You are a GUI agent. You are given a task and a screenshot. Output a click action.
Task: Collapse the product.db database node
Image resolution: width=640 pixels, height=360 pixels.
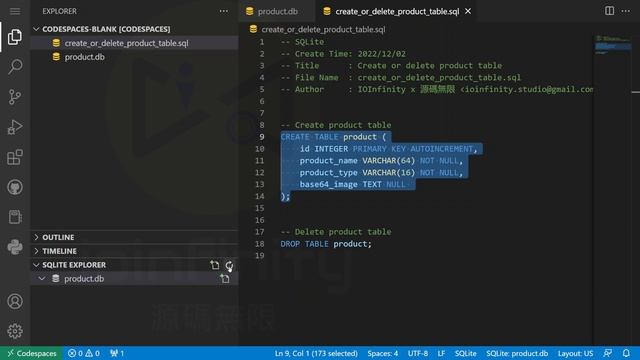42,279
